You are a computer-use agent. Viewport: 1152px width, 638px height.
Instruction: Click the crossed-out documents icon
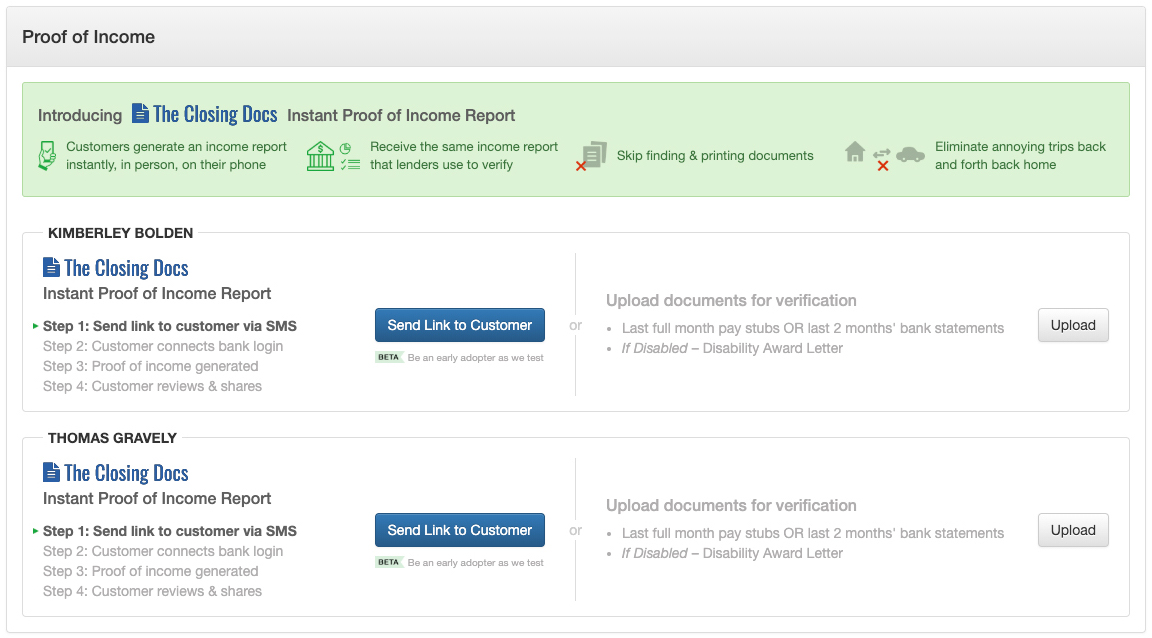click(593, 156)
